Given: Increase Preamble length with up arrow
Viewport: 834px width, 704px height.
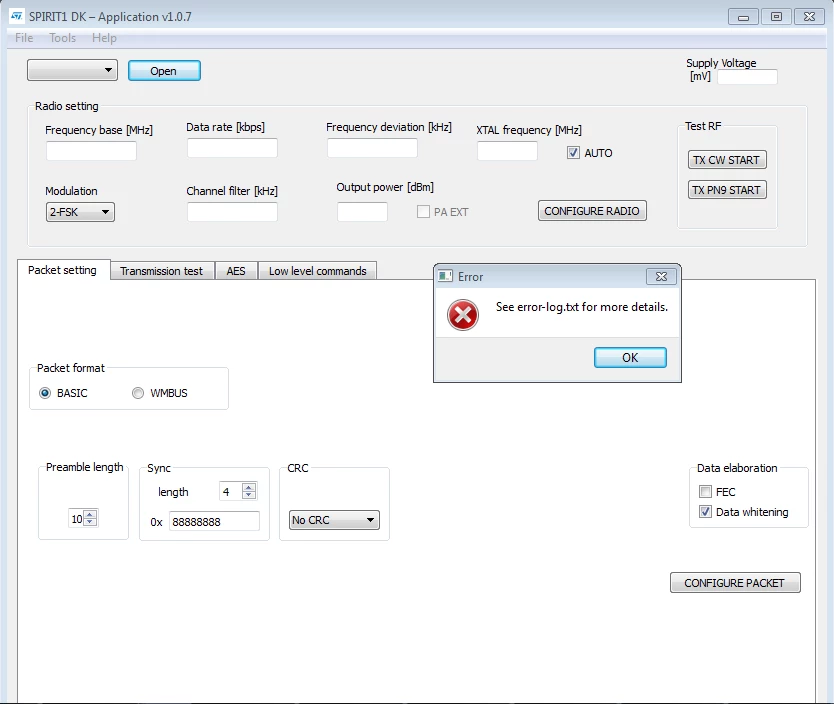Looking at the screenshot, I should pyautogui.click(x=91, y=514).
